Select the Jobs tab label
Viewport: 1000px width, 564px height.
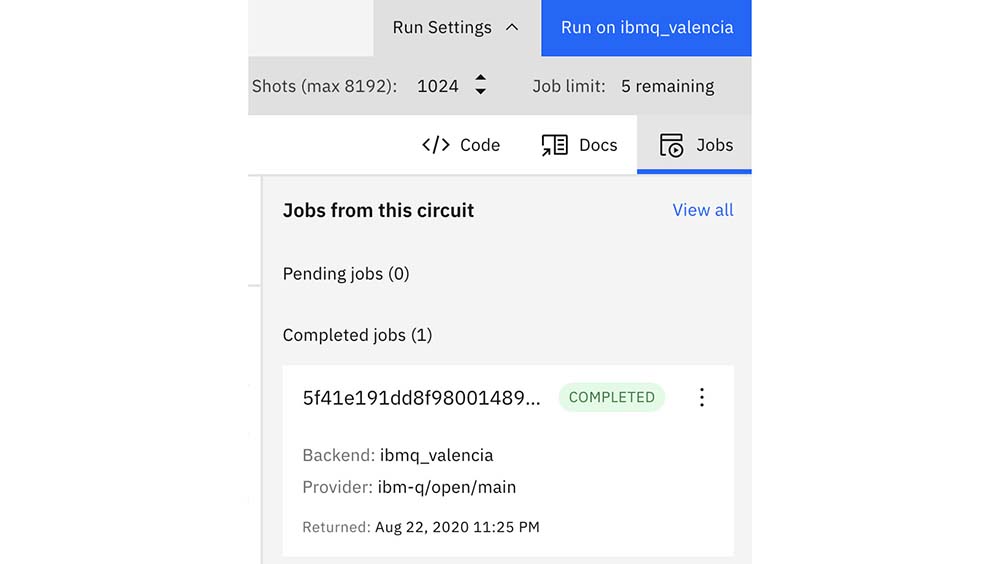click(x=715, y=145)
